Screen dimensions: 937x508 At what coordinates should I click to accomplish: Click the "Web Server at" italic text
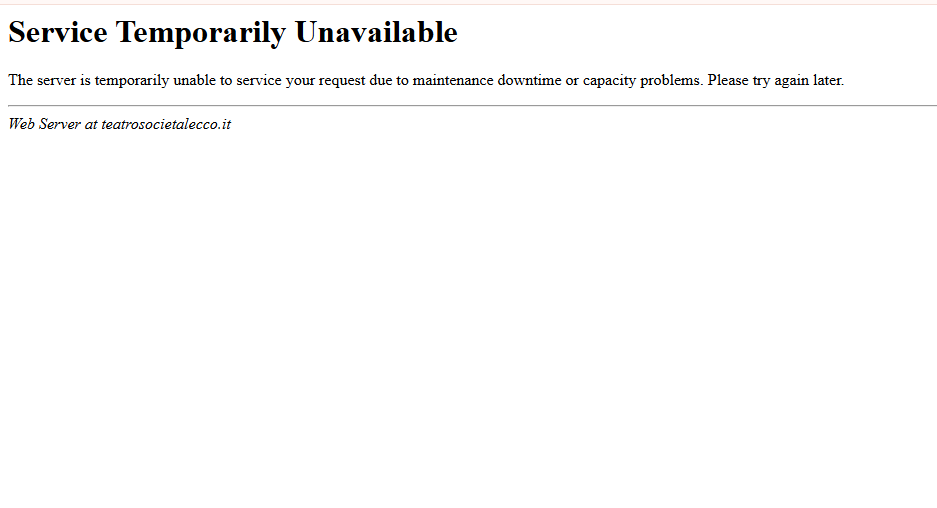pos(53,124)
